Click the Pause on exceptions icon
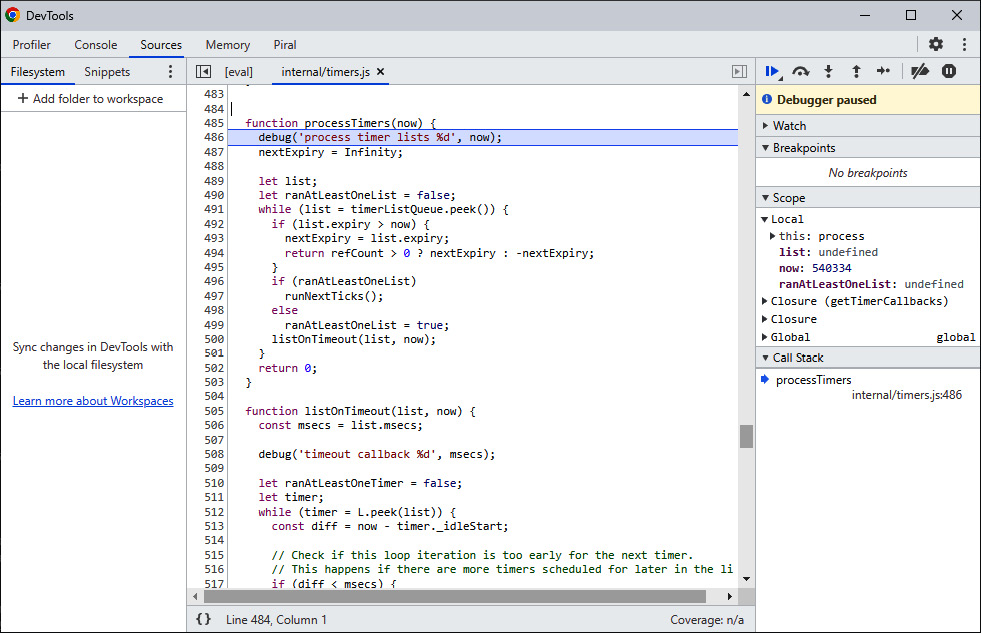 tap(947, 71)
